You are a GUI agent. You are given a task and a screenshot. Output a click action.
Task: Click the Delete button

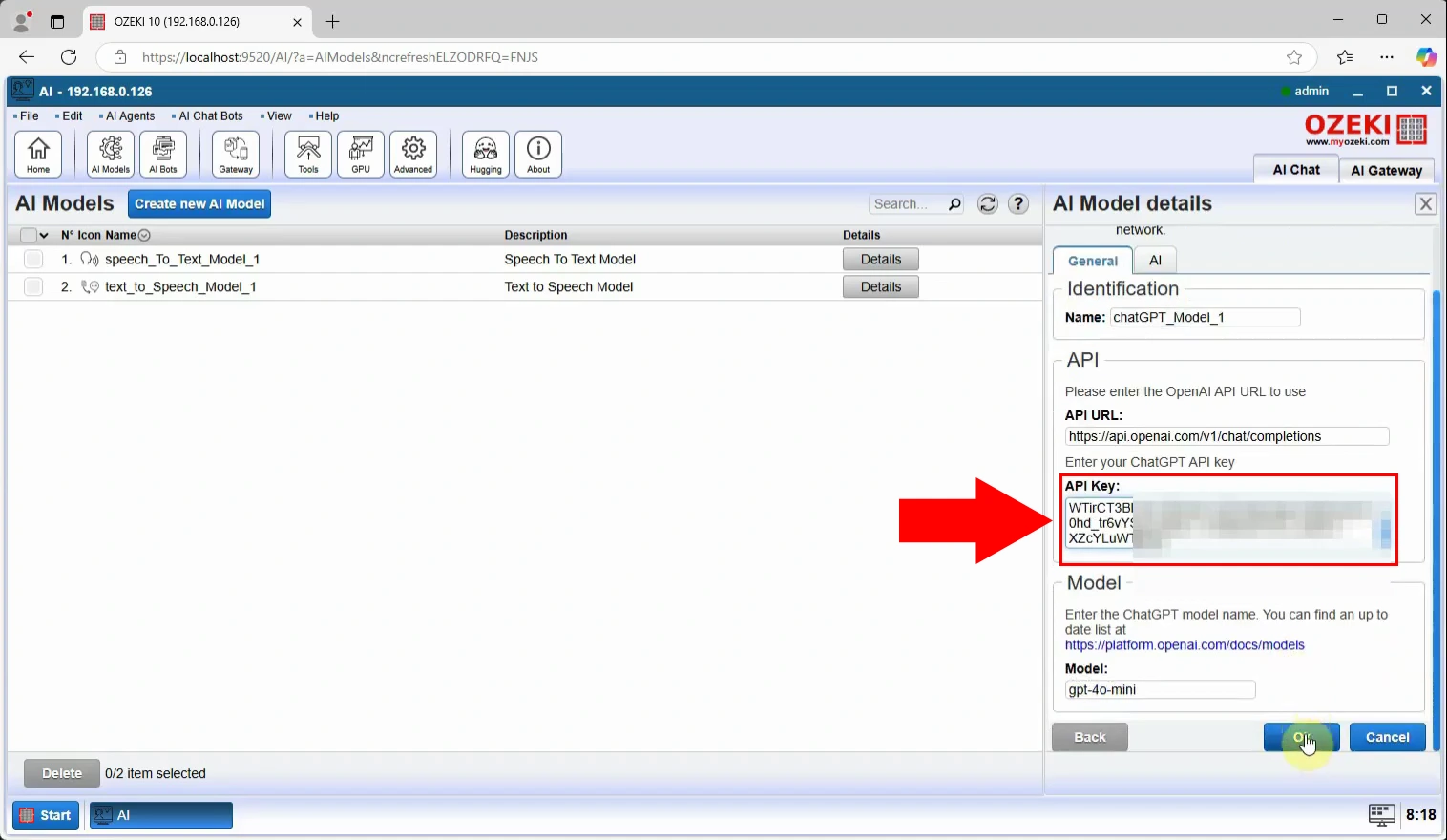pyautogui.click(x=62, y=773)
